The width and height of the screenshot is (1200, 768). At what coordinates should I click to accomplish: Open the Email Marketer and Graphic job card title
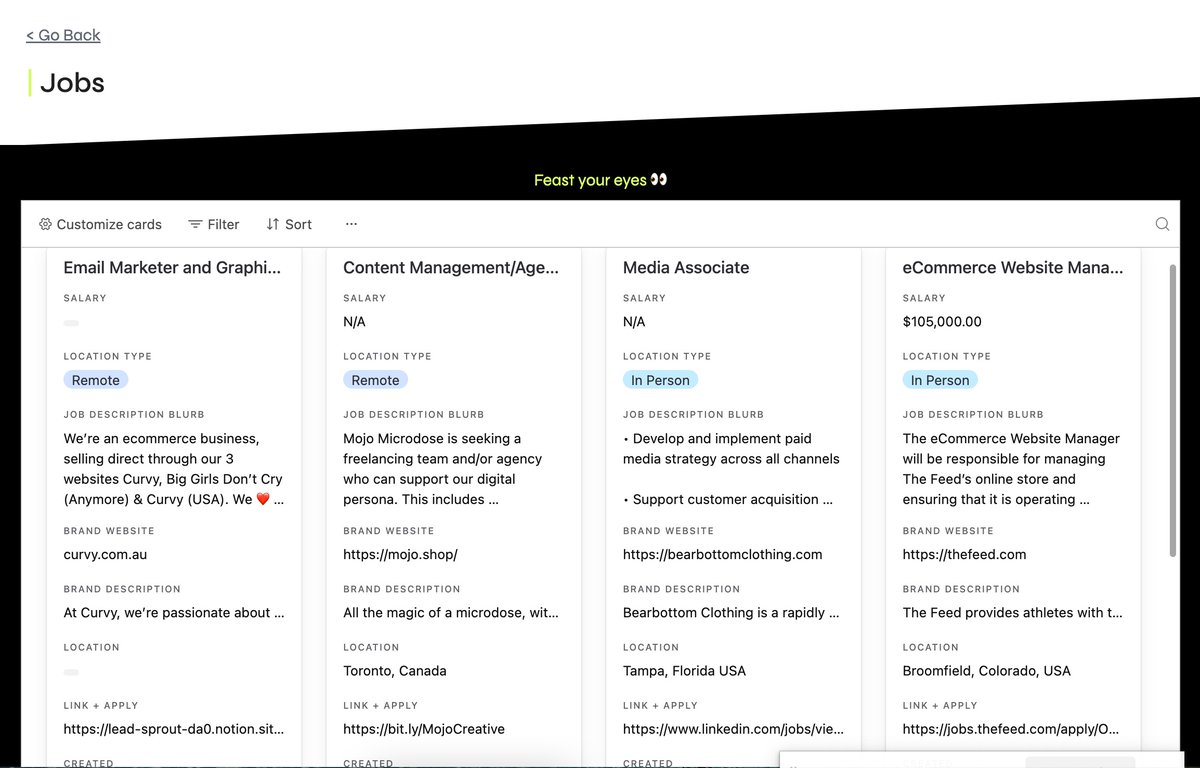tap(172, 267)
